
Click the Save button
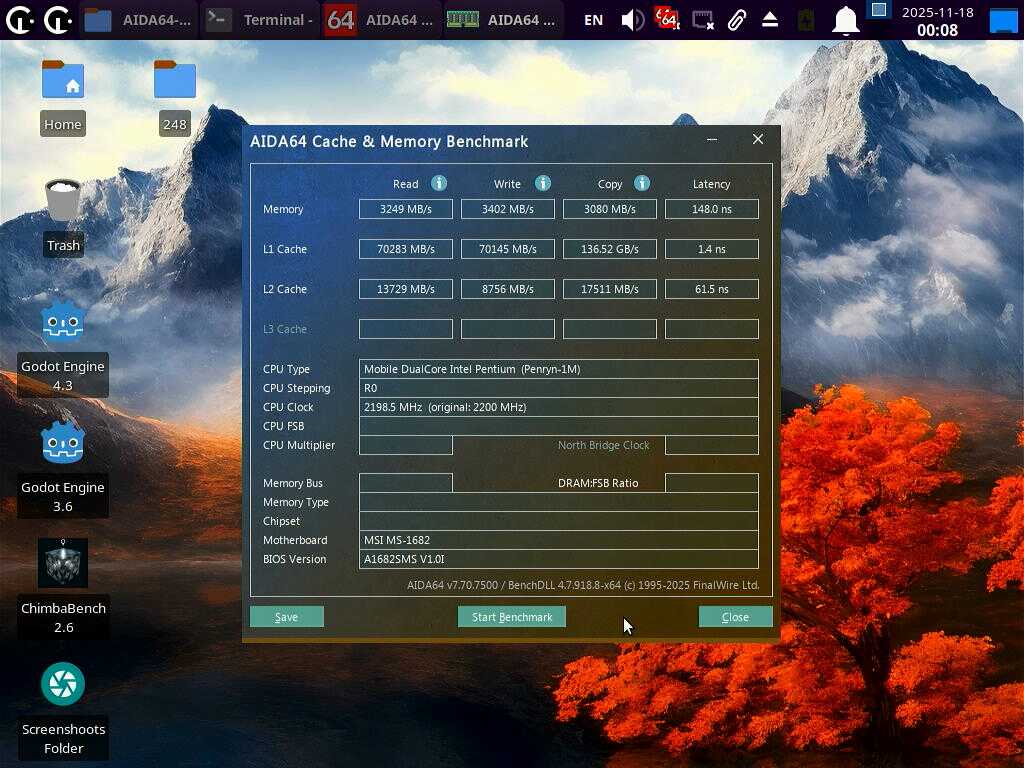point(287,616)
